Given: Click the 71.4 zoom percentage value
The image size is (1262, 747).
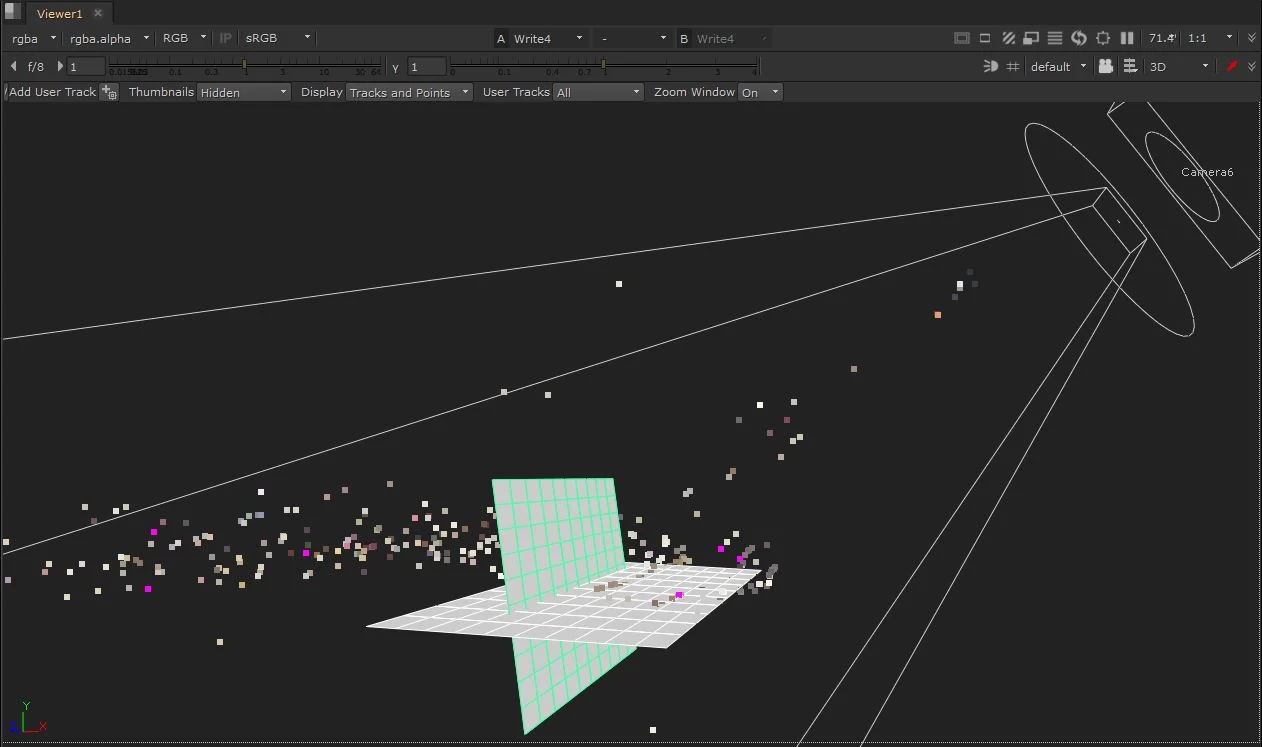Looking at the screenshot, I should [1162, 38].
